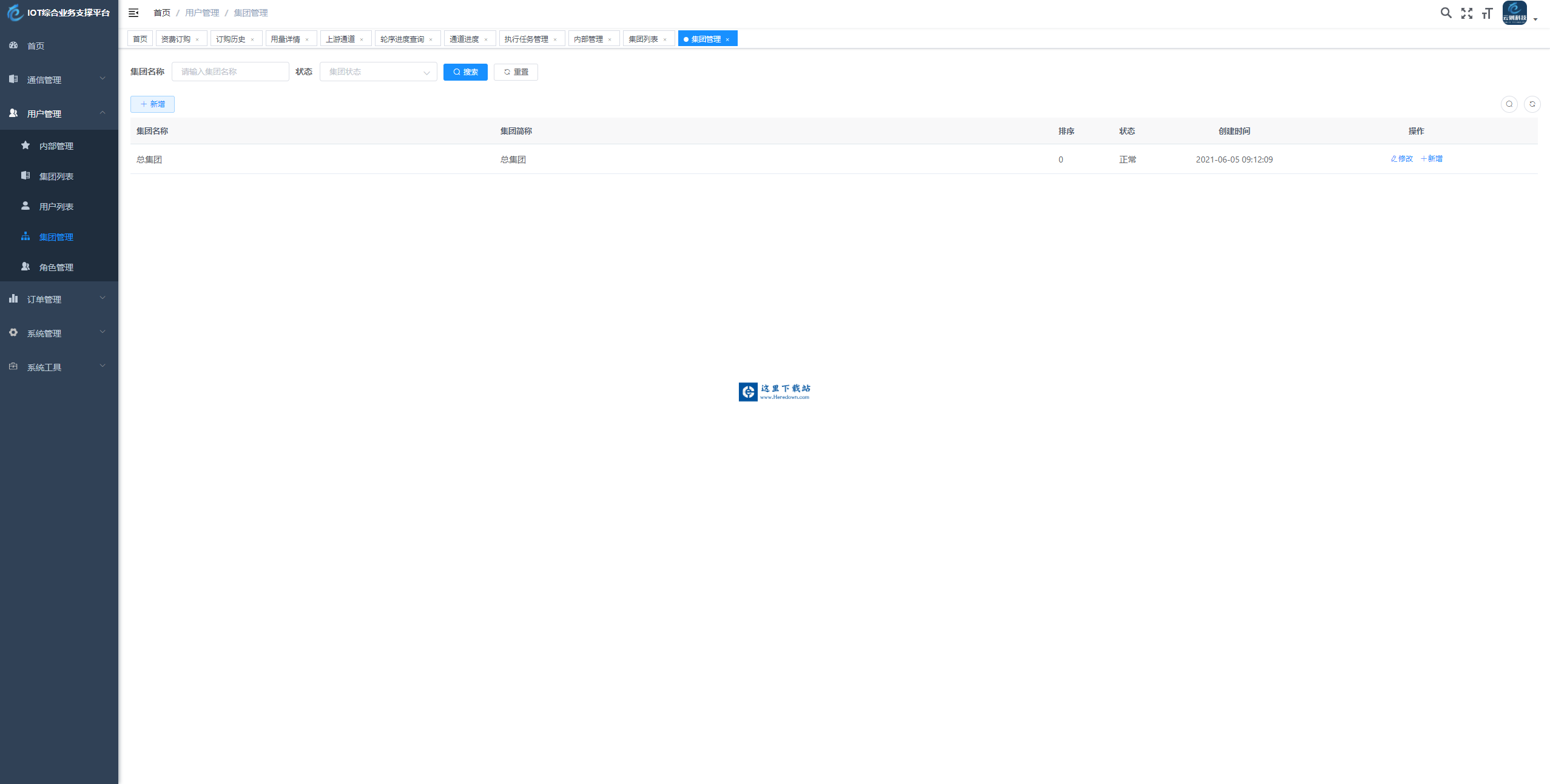Hide search bar using round magnifier icon
The image size is (1550, 784).
point(1509,104)
